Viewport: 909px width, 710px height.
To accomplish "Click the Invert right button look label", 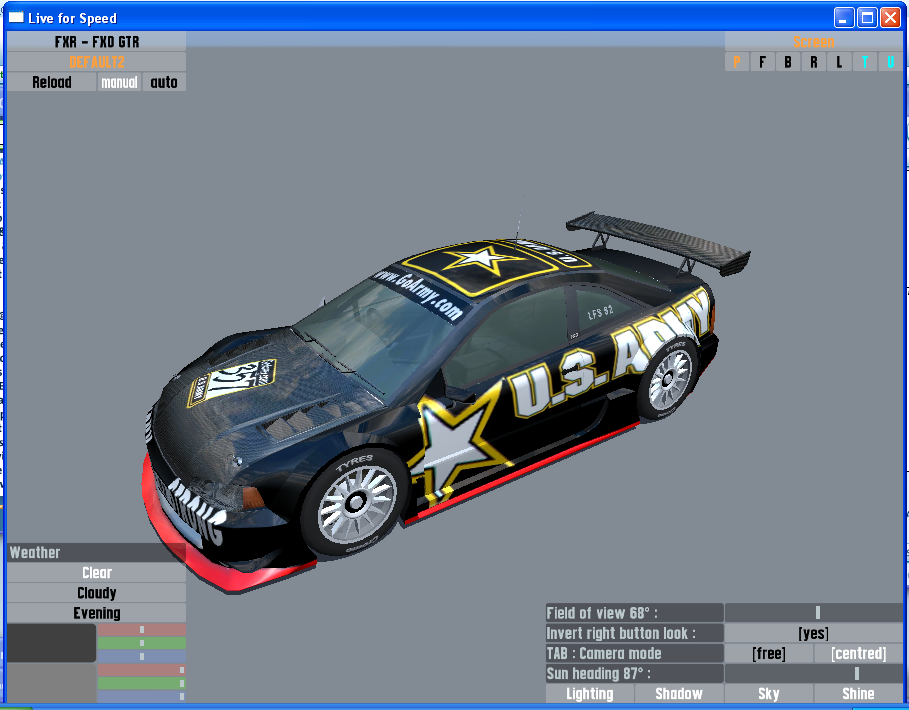I will pos(634,633).
